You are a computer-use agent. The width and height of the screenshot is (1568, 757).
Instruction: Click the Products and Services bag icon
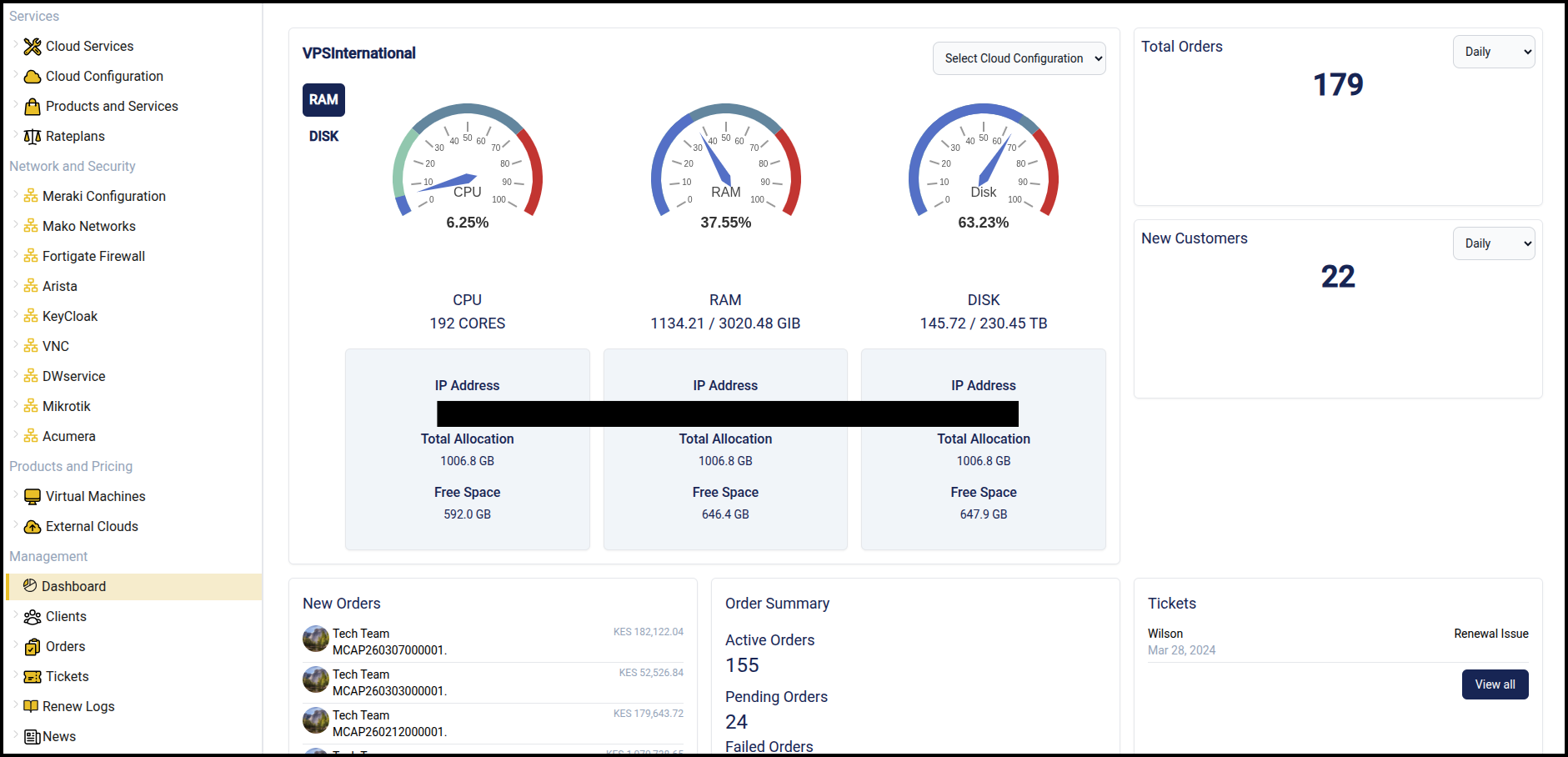pyautogui.click(x=33, y=107)
